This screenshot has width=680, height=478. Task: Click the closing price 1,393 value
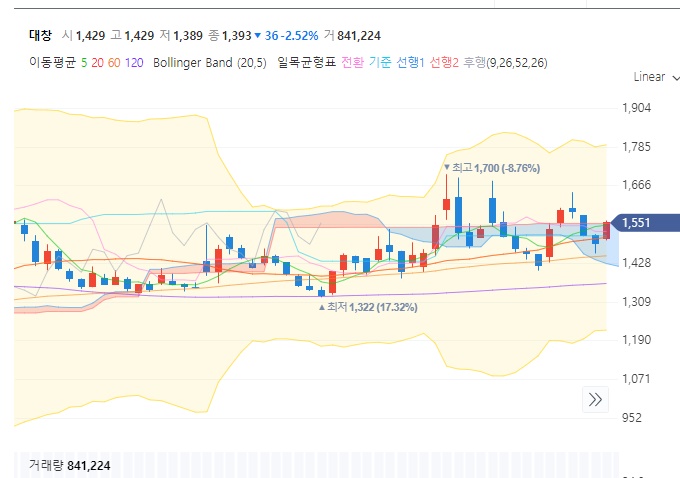point(236,36)
